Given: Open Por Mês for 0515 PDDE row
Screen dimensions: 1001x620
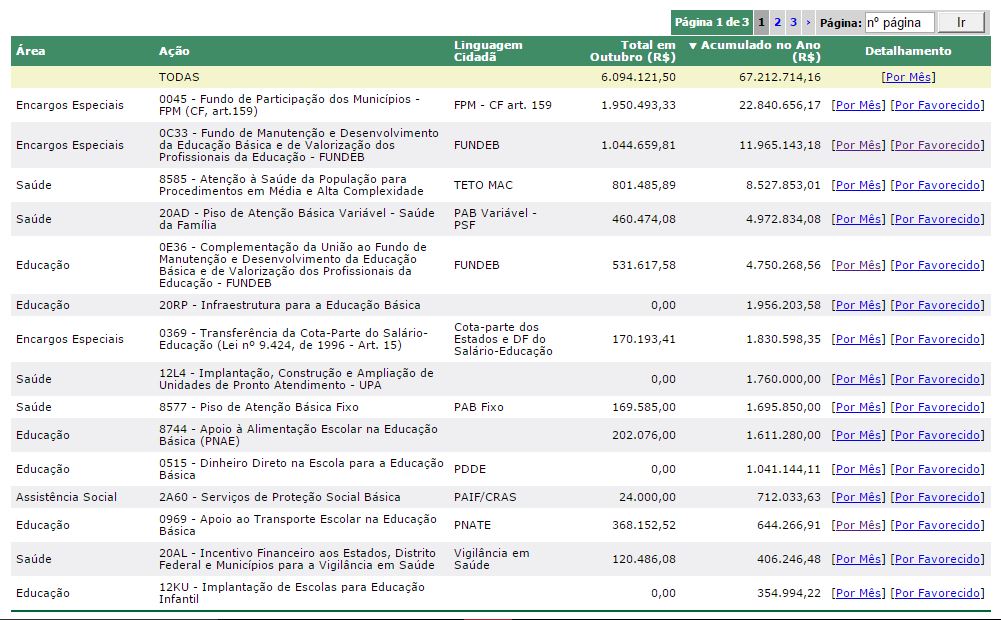Looking at the screenshot, I should pos(859,469).
